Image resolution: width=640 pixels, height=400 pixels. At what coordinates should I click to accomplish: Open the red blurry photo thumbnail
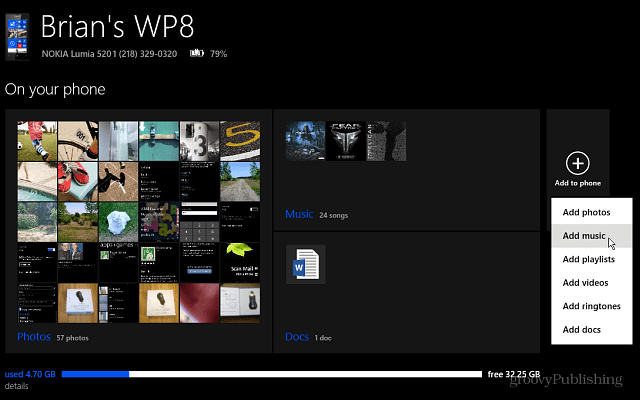(200, 303)
